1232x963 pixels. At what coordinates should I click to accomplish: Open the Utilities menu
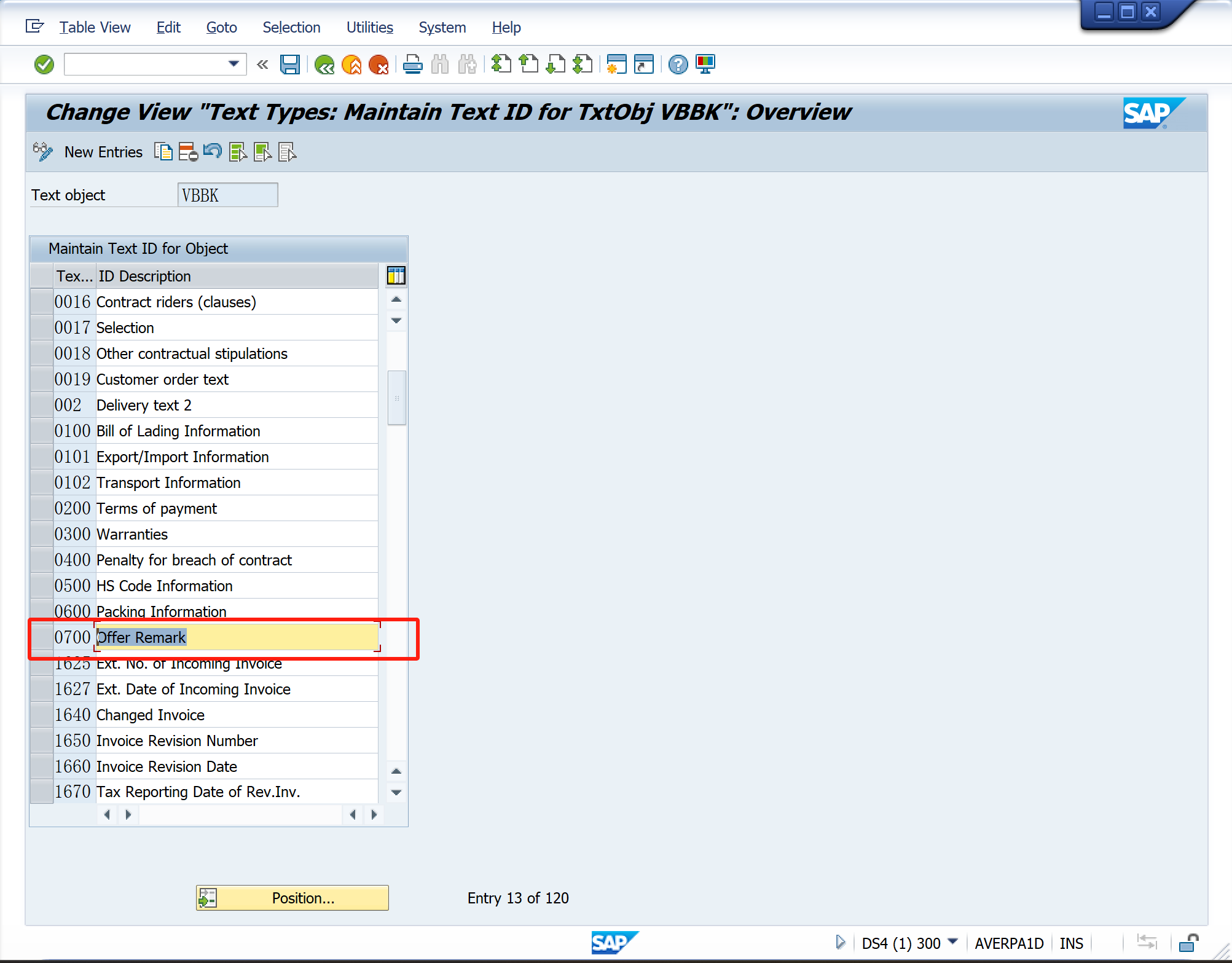coord(369,28)
